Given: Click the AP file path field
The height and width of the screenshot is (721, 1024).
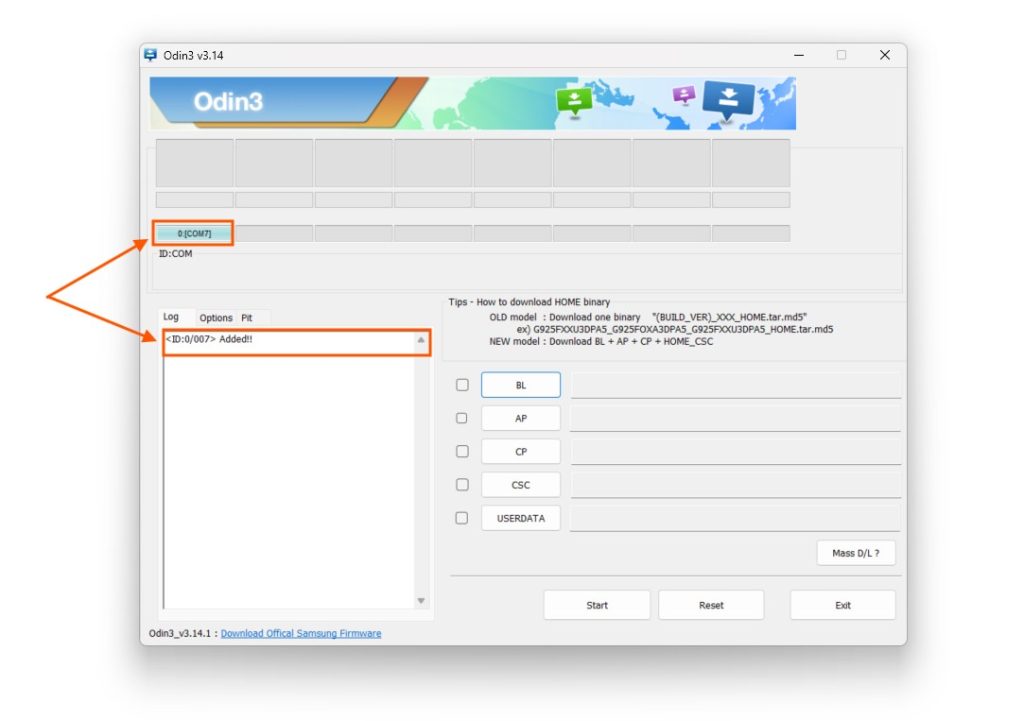Looking at the screenshot, I should click(735, 419).
